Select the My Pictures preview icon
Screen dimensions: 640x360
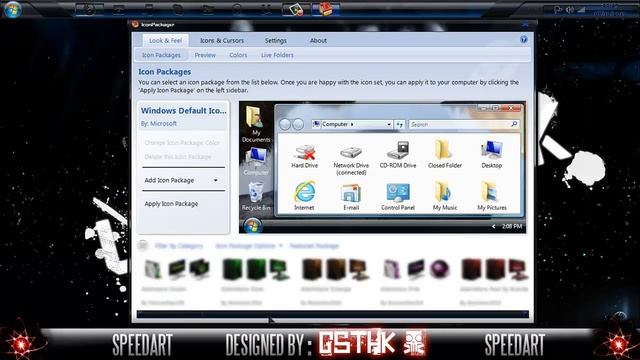pyautogui.click(x=491, y=192)
